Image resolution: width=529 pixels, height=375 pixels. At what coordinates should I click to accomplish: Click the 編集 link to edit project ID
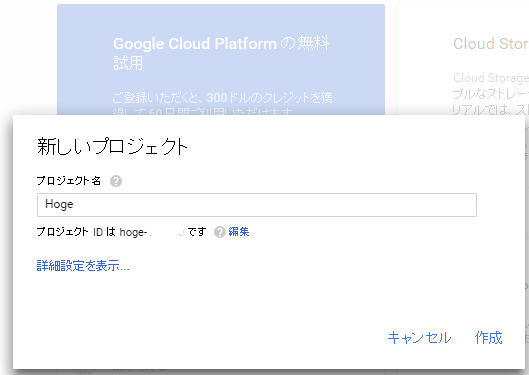point(239,232)
